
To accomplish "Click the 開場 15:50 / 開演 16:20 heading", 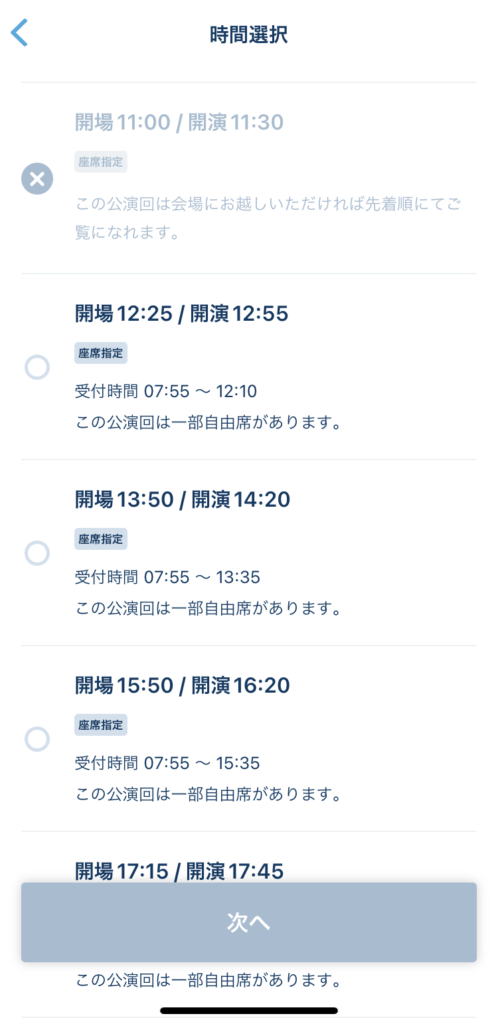I will click(x=182, y=686).
